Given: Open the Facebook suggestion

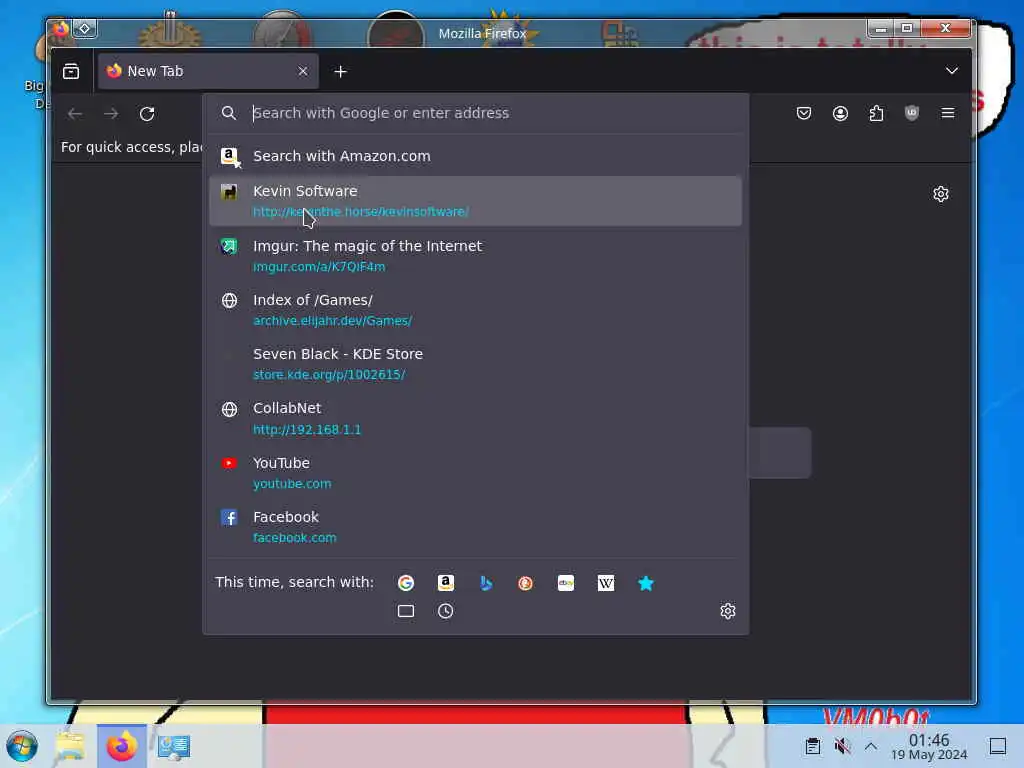Looking at the screenshot, I should [x=475, y=526].
